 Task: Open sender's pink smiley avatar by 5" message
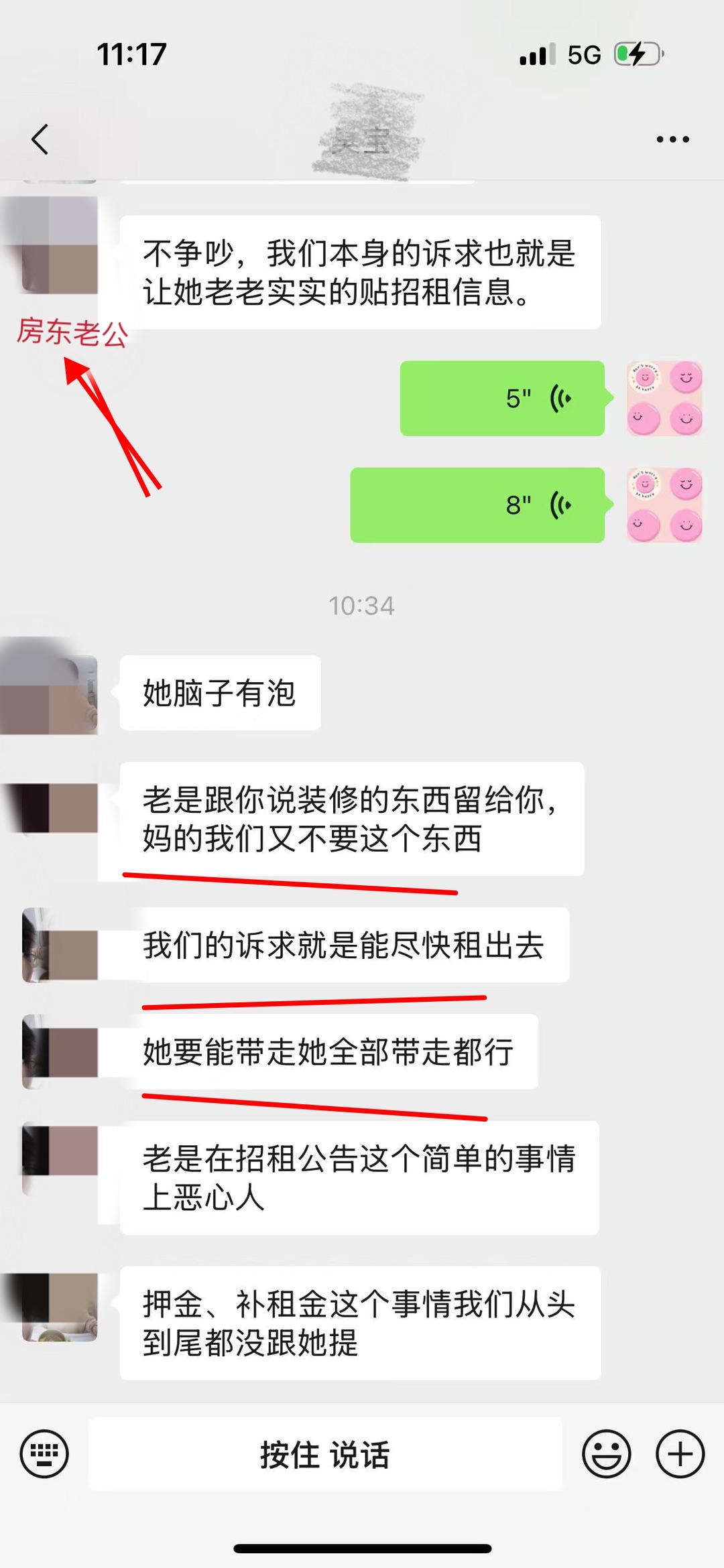click(x=664, y=399)
